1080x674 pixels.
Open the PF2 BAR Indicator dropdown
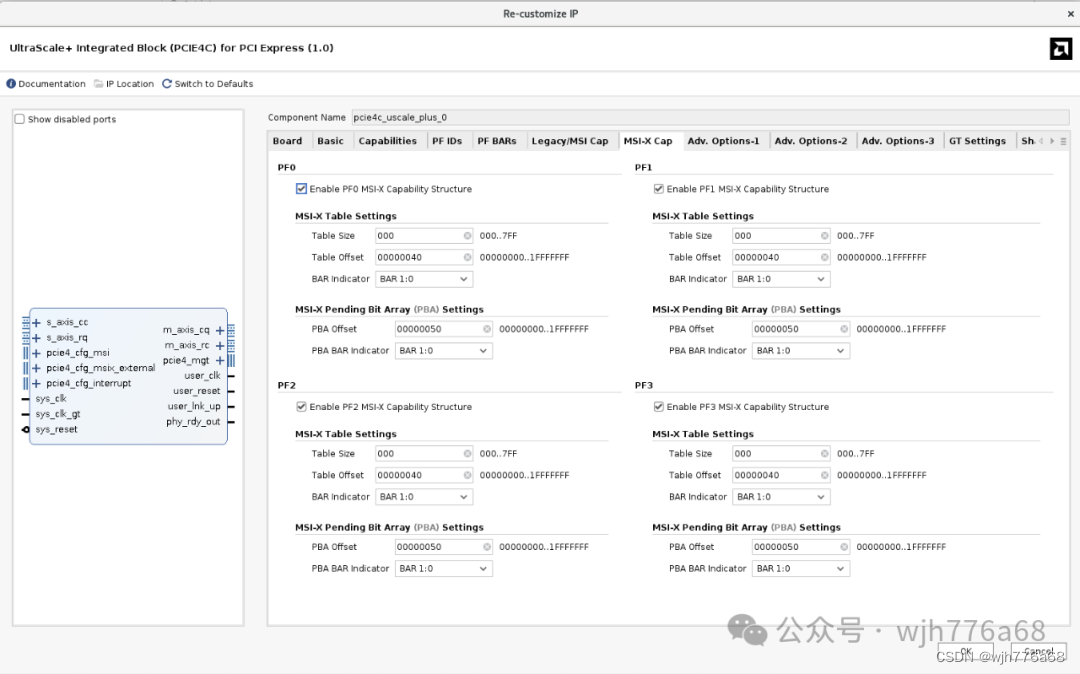tap(424, 497)
